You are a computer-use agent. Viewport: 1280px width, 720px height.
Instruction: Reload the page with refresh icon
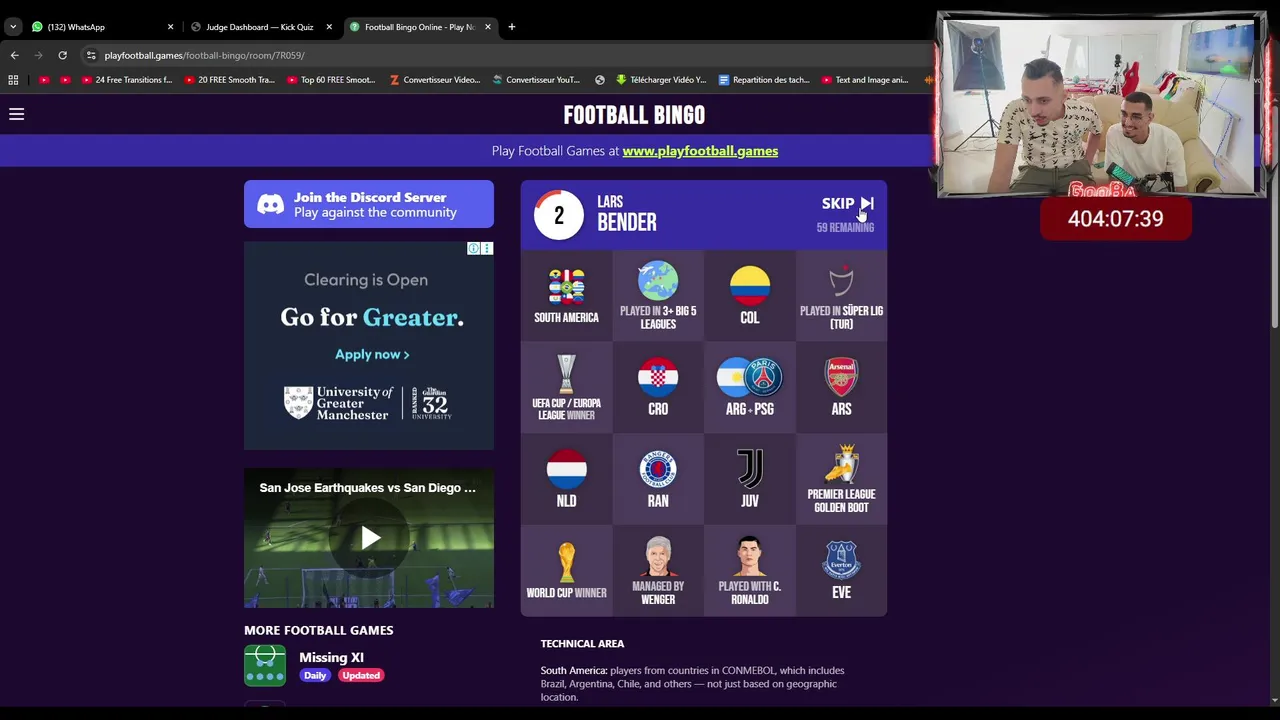(62, 55)
